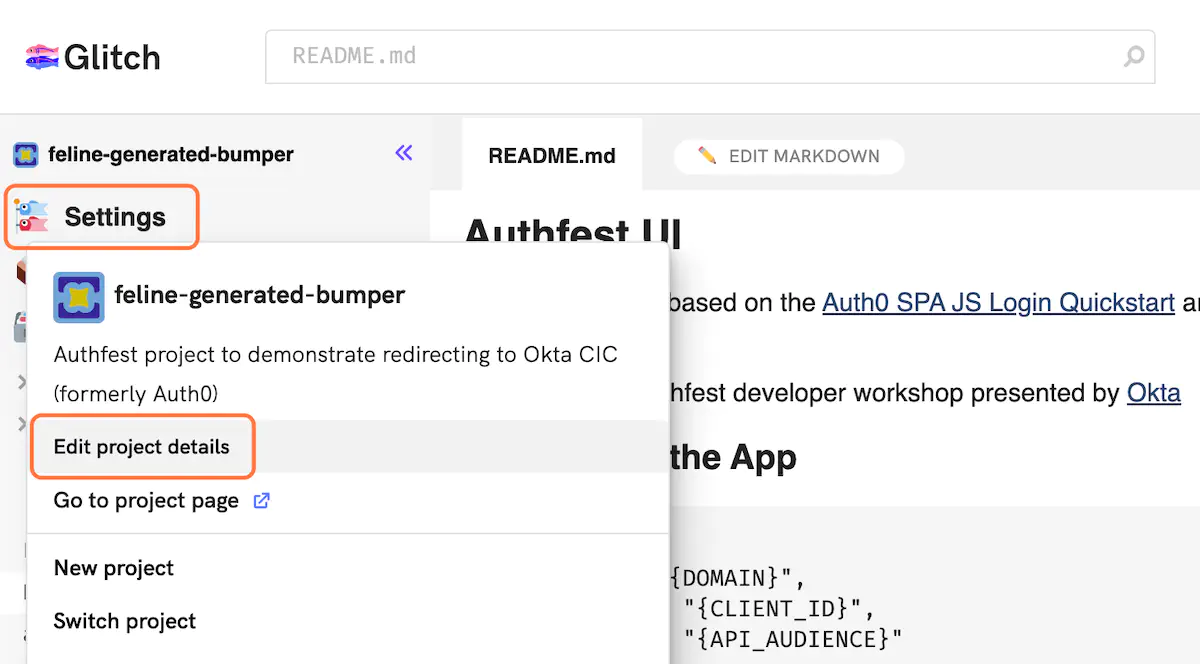
Task: Click the magnifier search icon
Action: [1133, 57]
